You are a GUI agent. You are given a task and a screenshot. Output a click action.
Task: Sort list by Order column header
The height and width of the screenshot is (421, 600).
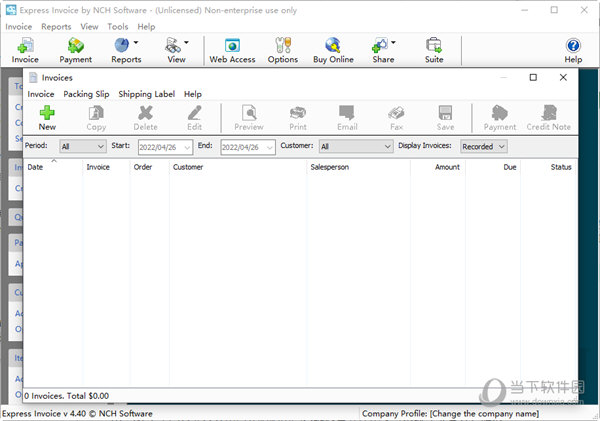coord(149,167)
